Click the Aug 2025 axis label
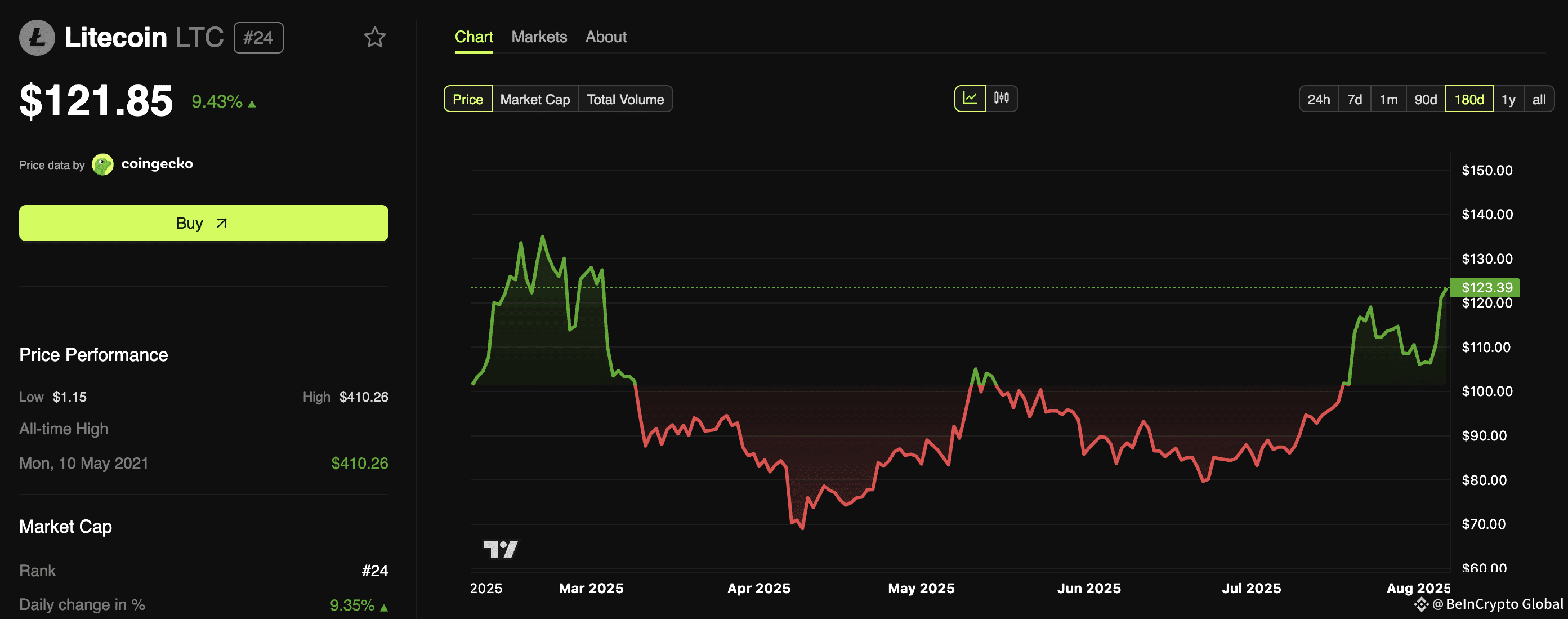 pos(1418,588)
